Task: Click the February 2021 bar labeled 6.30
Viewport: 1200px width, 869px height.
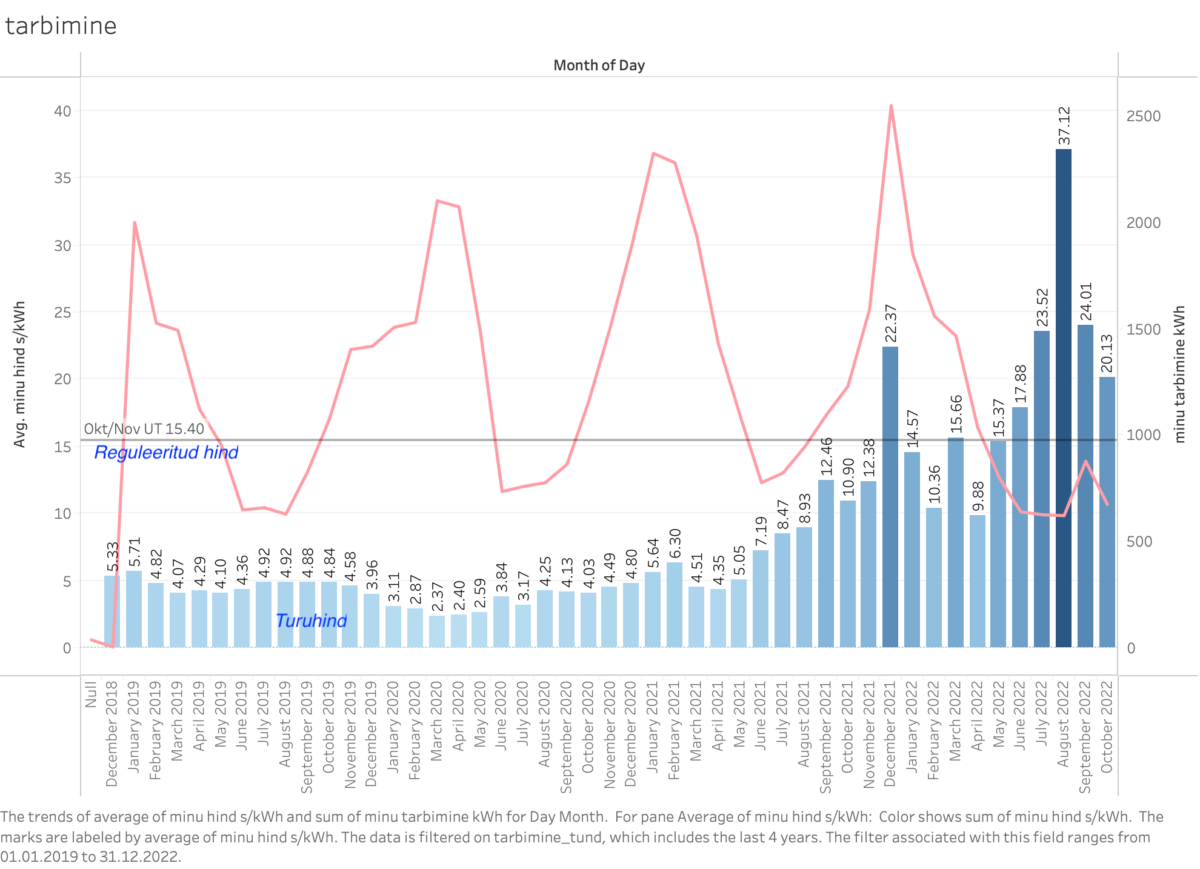Action: tap(674, 605)
